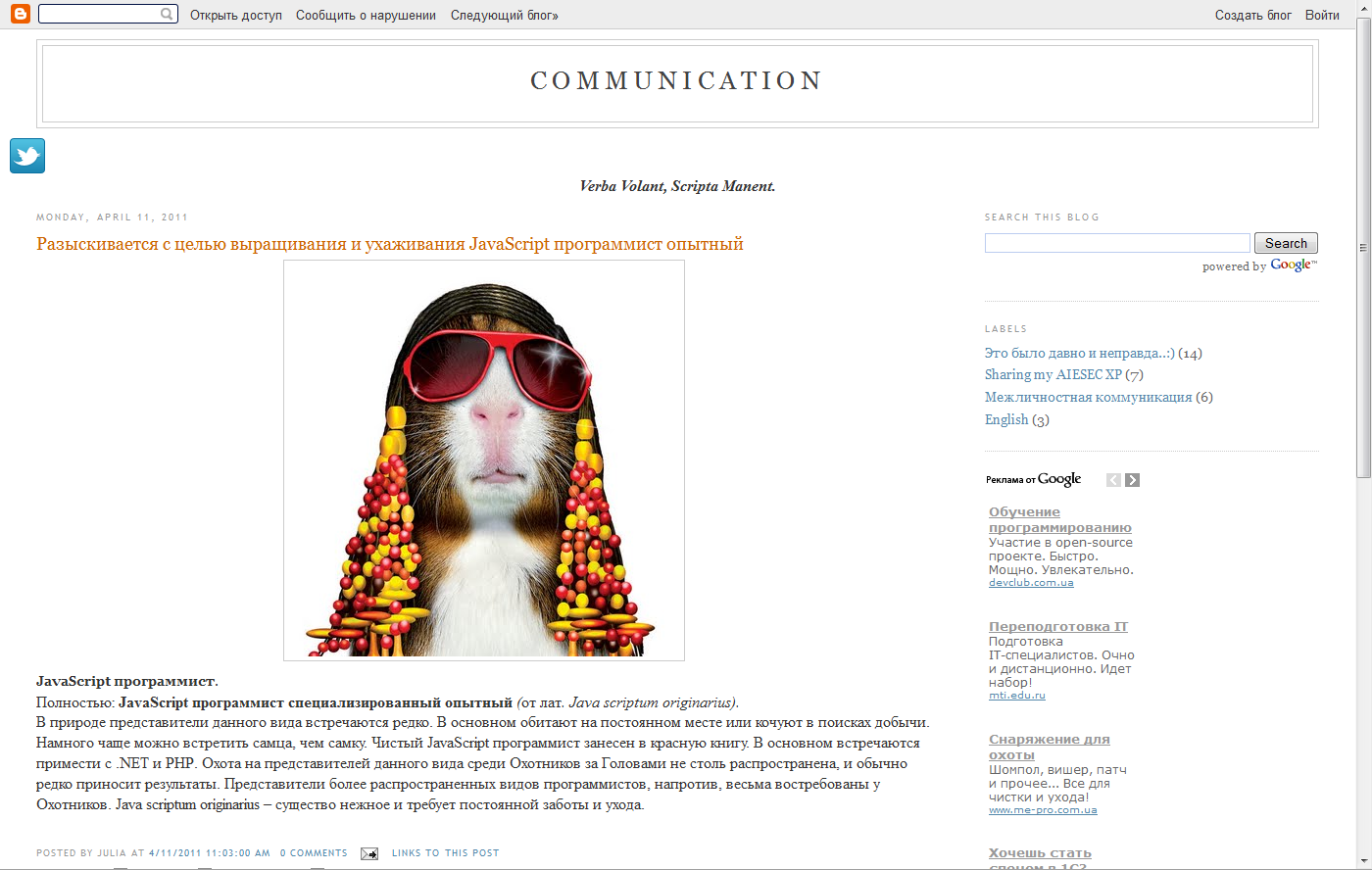Click the vertical scrollbar thumb
The width and height of the screenshot is (1372, 870).
1363,248
